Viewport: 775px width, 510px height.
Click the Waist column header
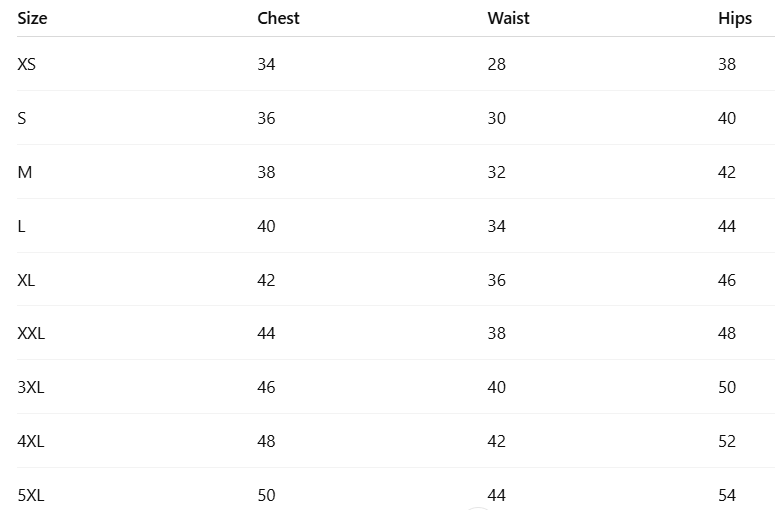click(508, 18)
